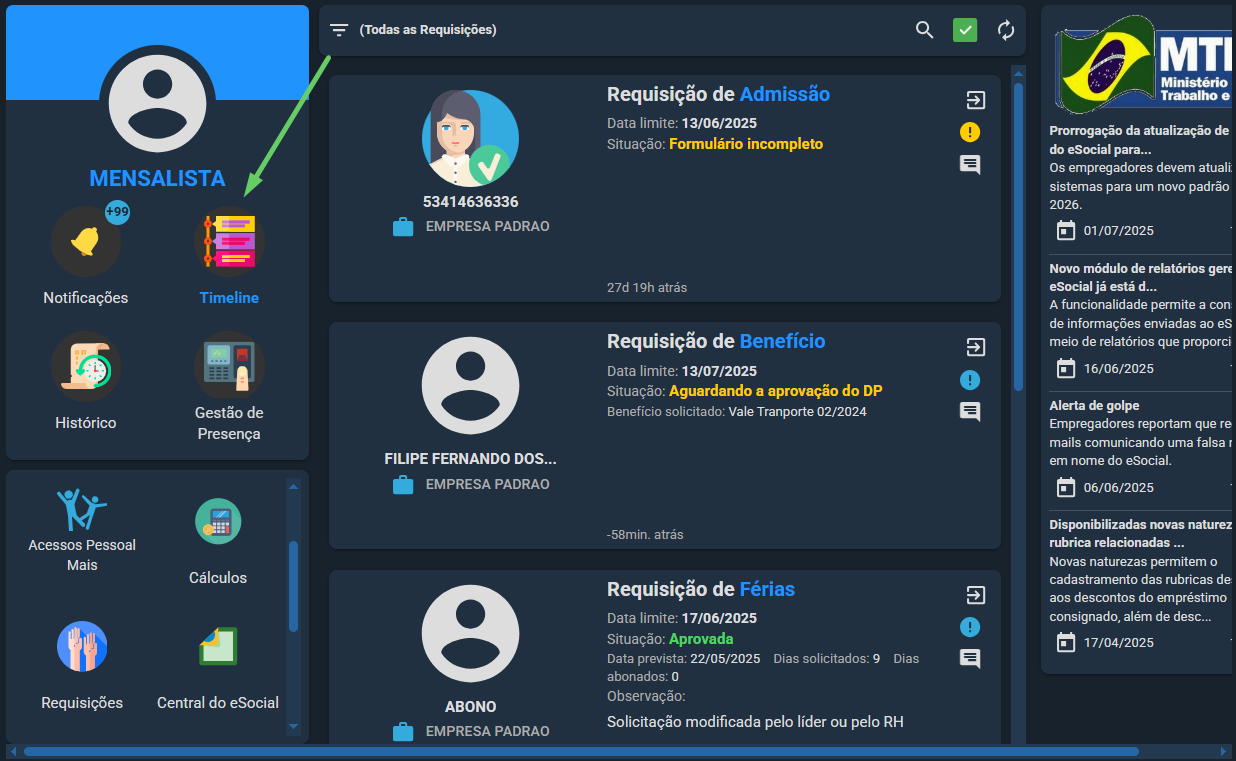Viewport: 1236px width, 761px height.
Task: Click the bottom horizontal scrollbar thumb
Action: pyautogui.click(x=581, y=751)
